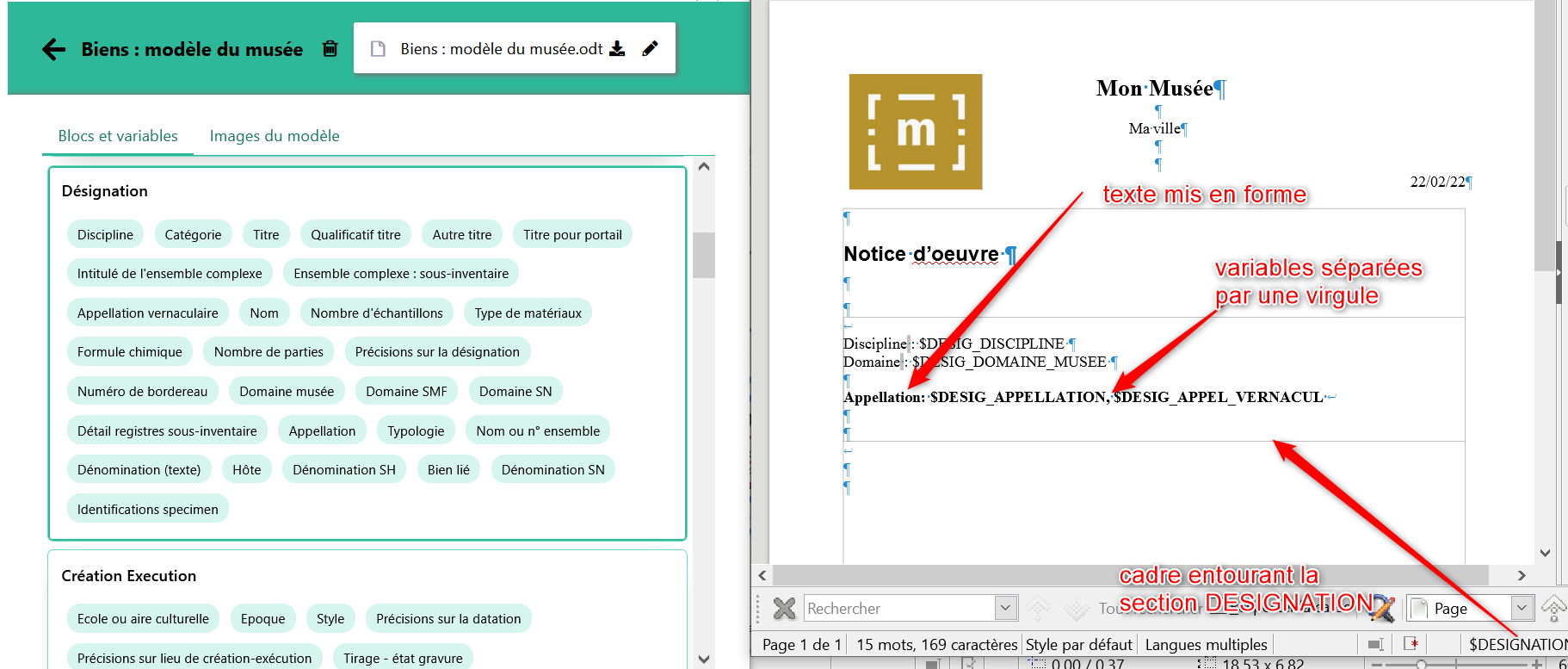The image size is (1568, 669).
Task: Pick the Domaine SMF chip
Action: point(406,391)
